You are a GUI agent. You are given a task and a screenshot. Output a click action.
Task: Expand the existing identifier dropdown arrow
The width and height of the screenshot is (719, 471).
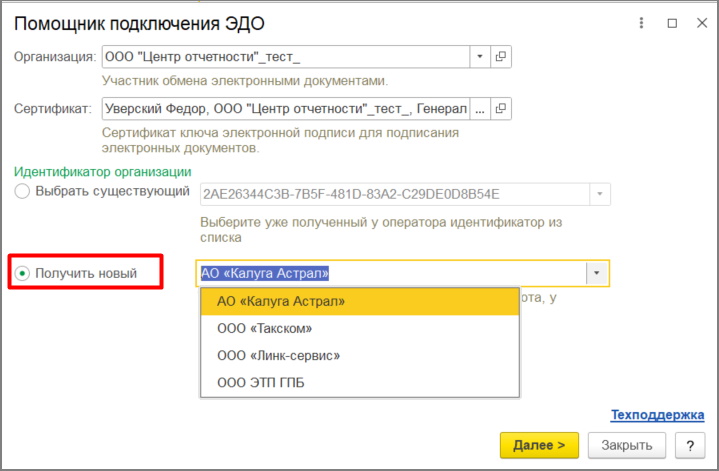click(599, 194)
